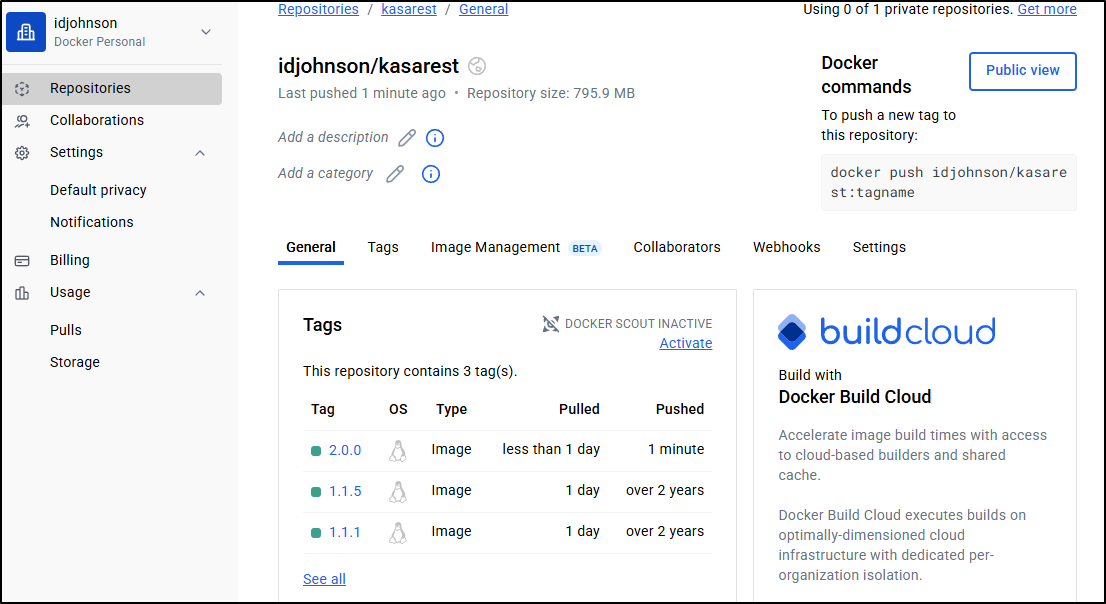This screenshot has height=604, width=1106.
Task: Activate Docker Scout via Activate link
Action: tap(686, 344)
